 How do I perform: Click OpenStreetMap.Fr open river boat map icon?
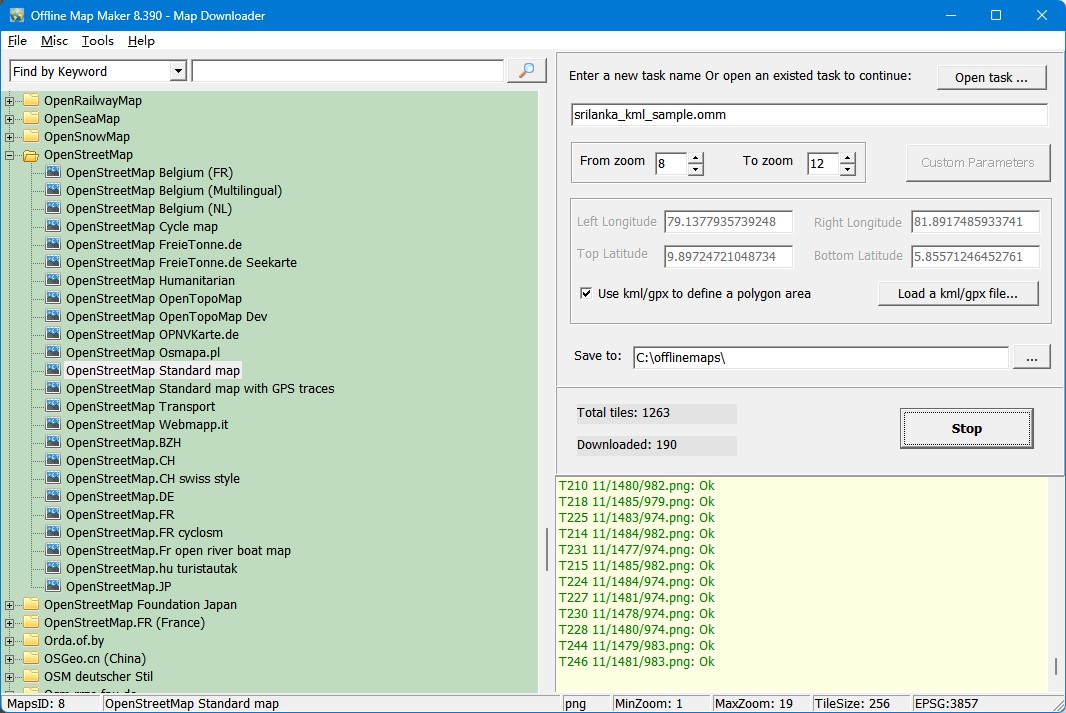[53, 551]
